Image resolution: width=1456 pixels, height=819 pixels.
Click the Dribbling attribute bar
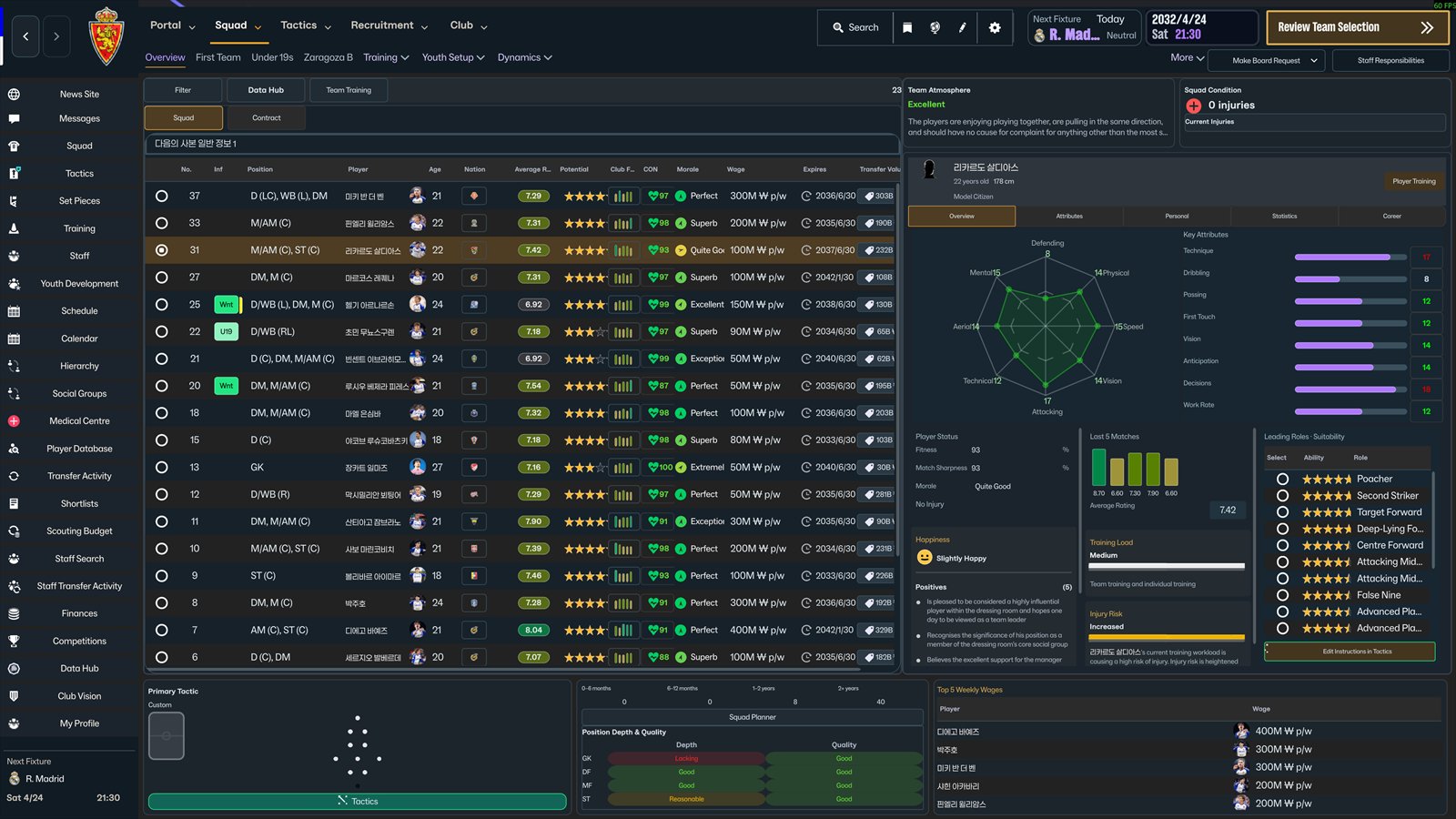click(1350, 279)
